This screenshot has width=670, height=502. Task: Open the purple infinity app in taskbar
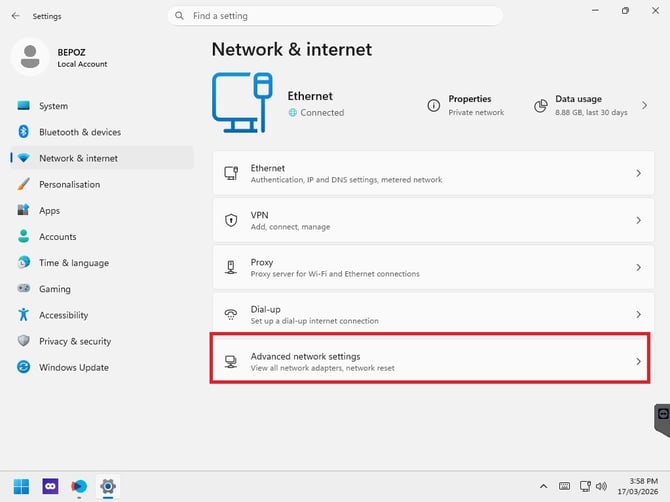[50, 486]
